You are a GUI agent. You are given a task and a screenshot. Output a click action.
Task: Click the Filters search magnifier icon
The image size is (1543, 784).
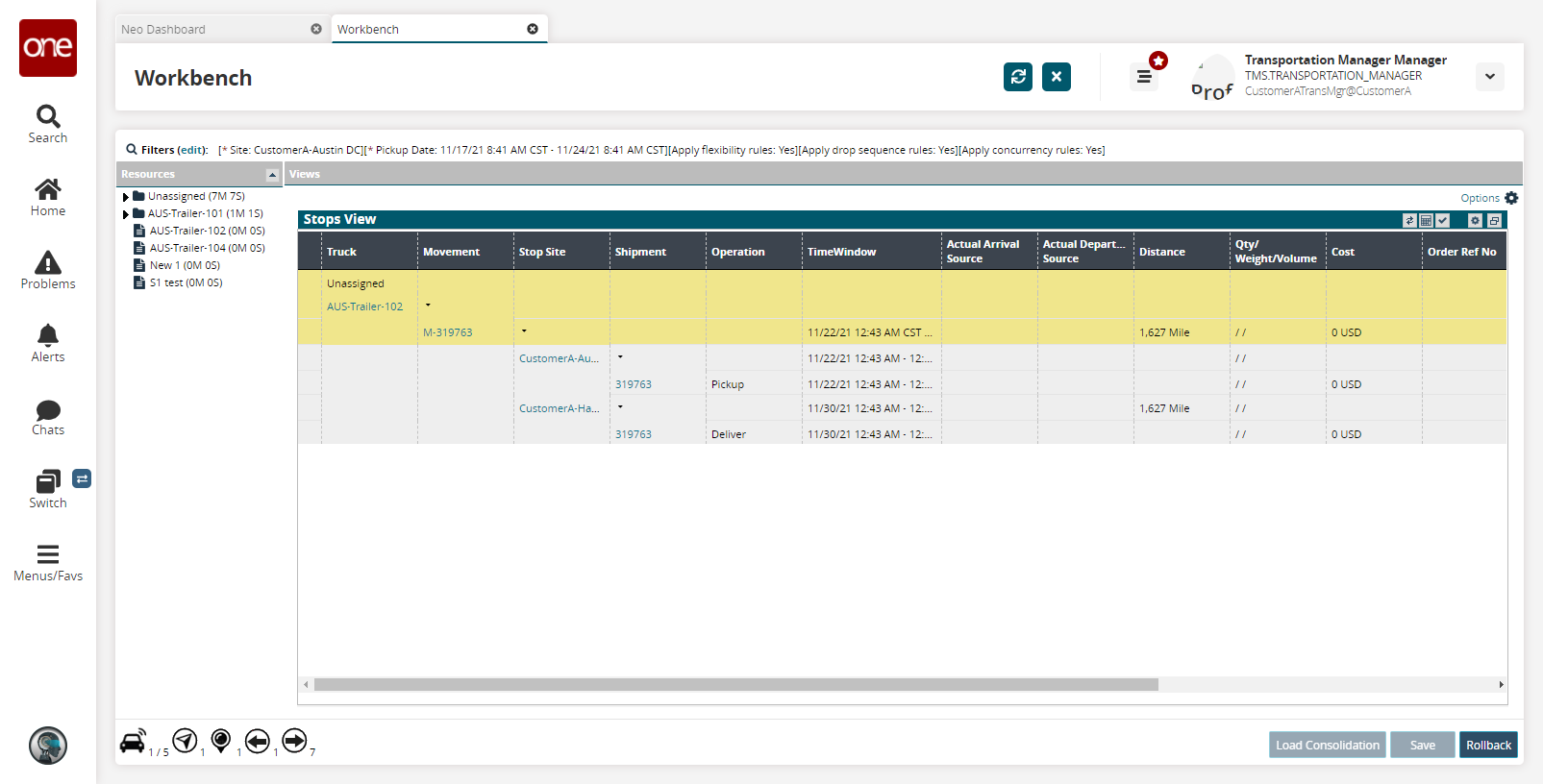pyautogui.click(x=132, y=149)
